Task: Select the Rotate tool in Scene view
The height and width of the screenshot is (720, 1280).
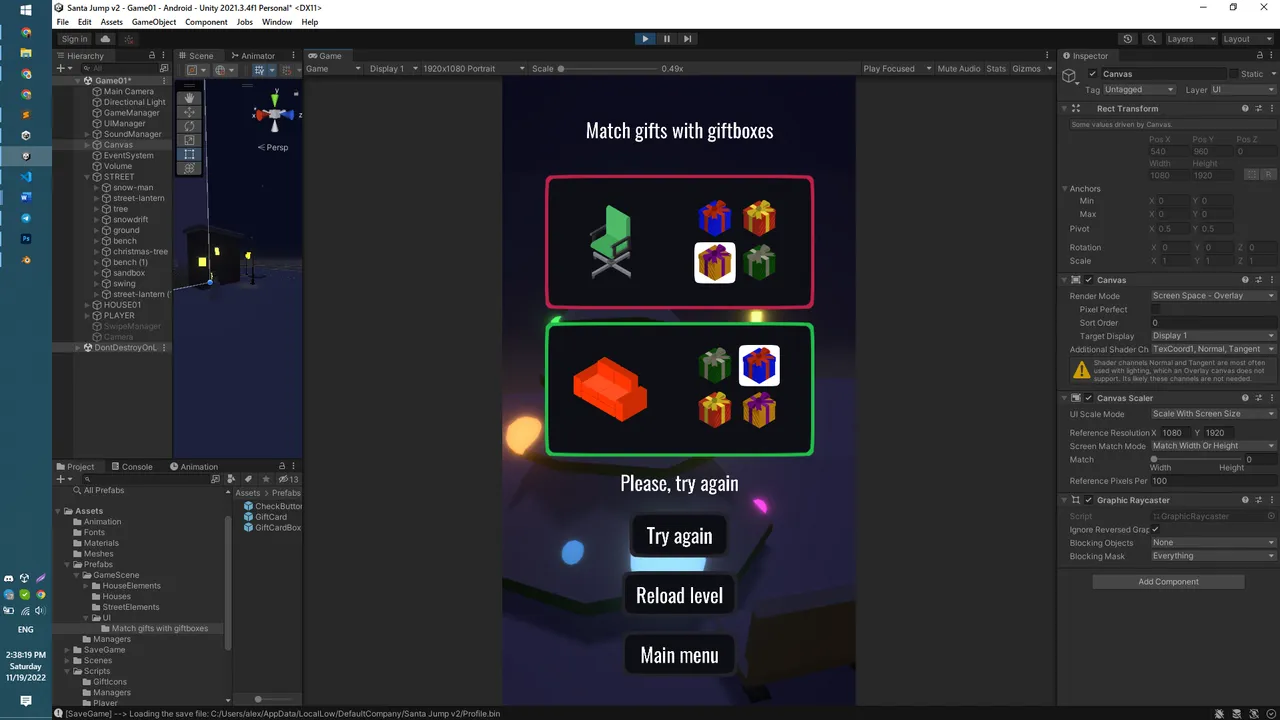Action: click(189, 127)
